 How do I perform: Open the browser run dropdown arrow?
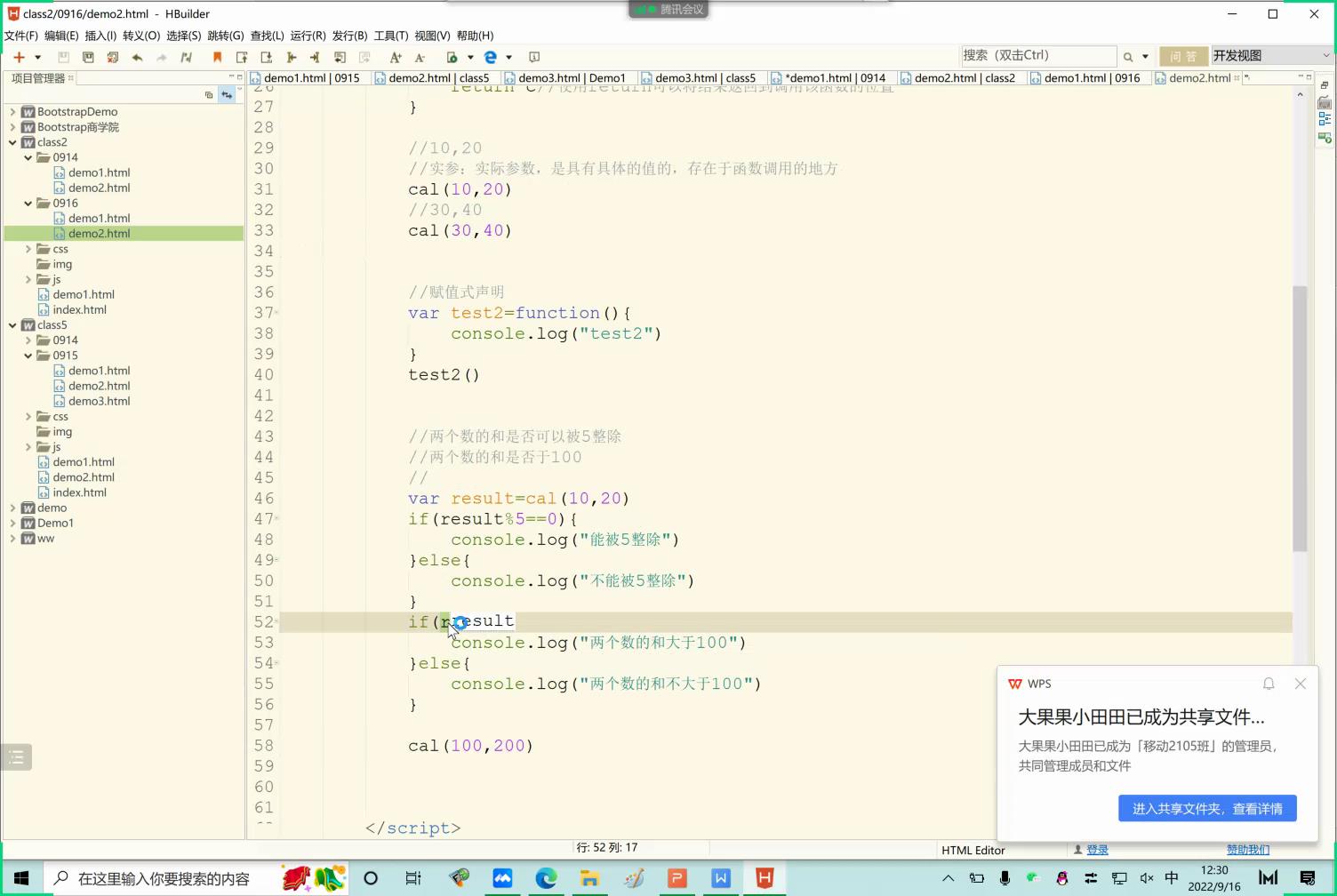[x=470, y=57]
